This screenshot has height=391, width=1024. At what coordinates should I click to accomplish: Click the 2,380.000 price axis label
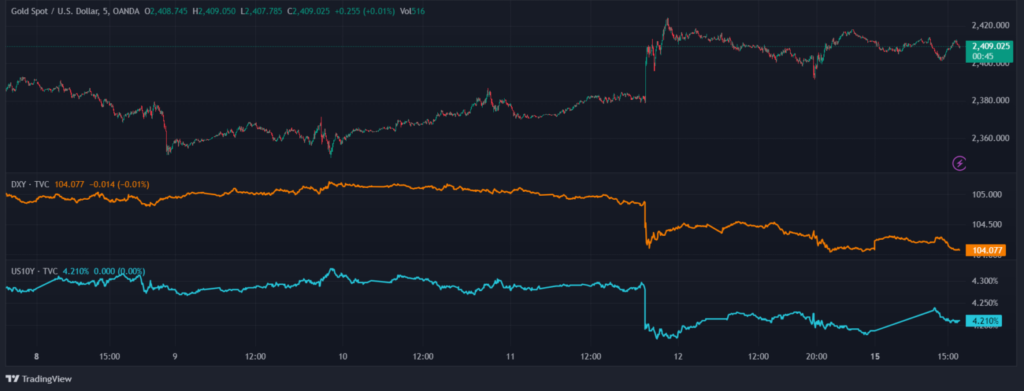click(x=991, y=101)
